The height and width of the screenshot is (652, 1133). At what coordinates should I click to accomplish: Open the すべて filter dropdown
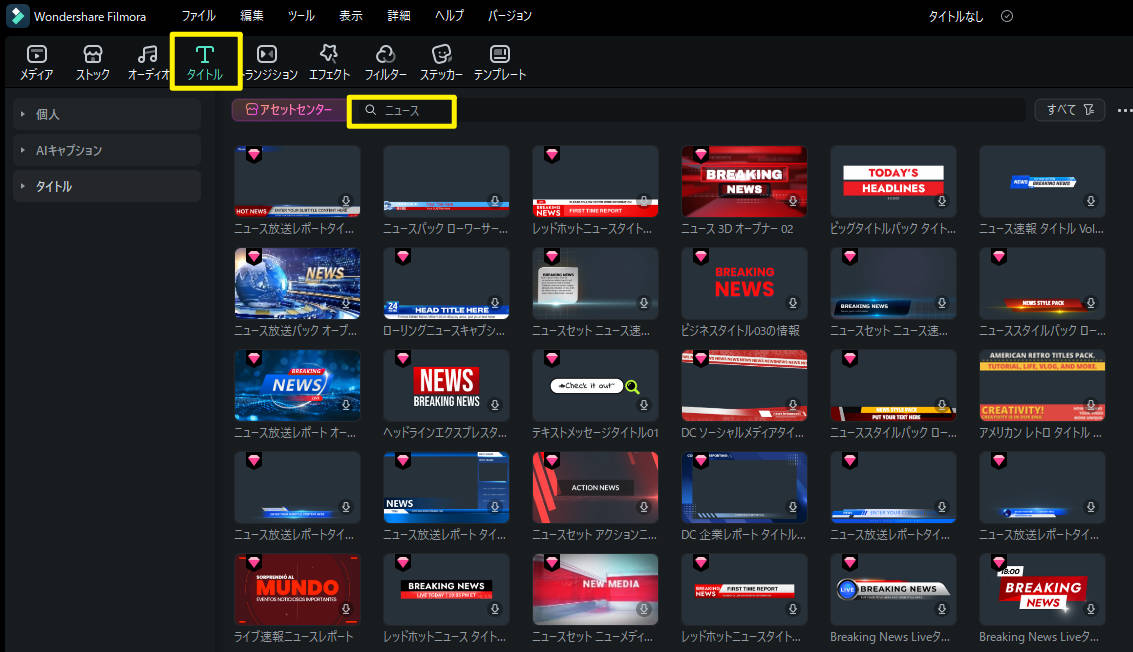pyautogui.click(x=1062, y=110)
